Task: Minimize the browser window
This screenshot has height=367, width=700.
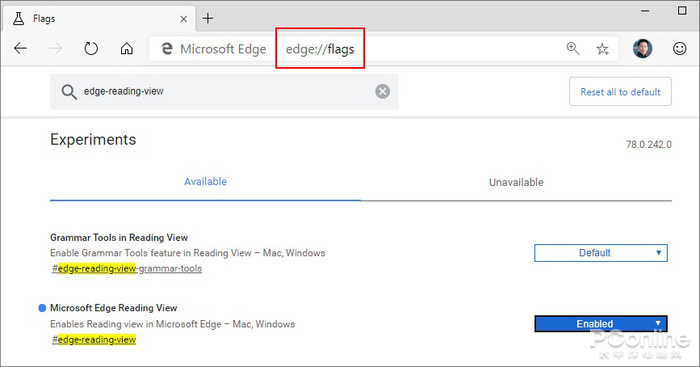Action: [x=645, y=11]
